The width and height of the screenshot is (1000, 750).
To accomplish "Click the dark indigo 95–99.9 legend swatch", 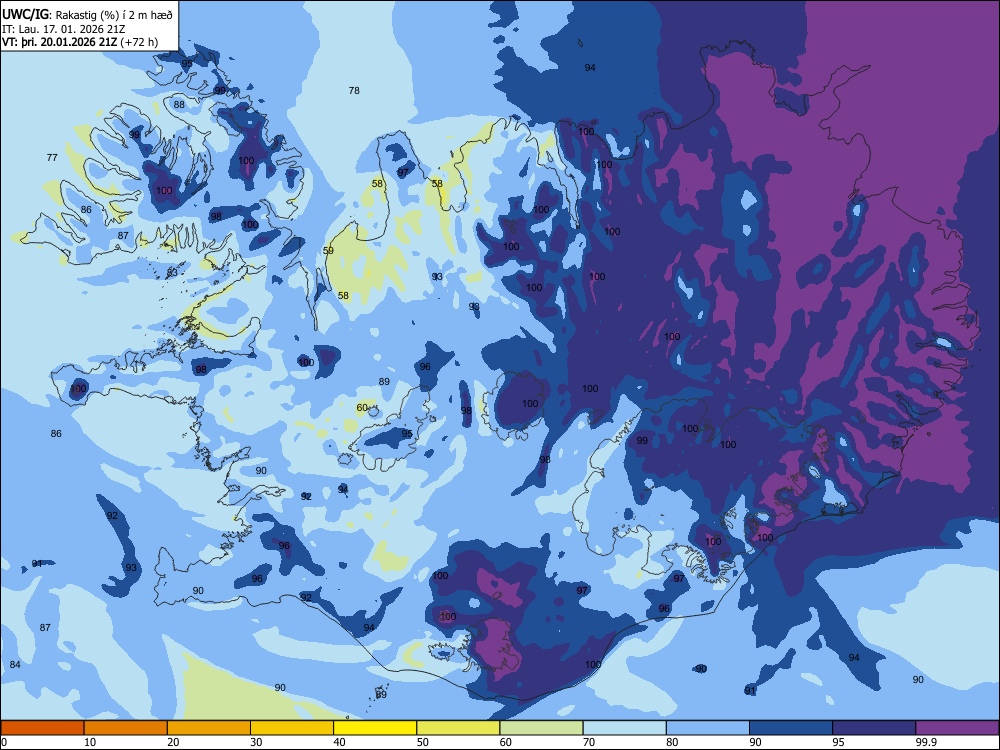I will tap(874, 728).
